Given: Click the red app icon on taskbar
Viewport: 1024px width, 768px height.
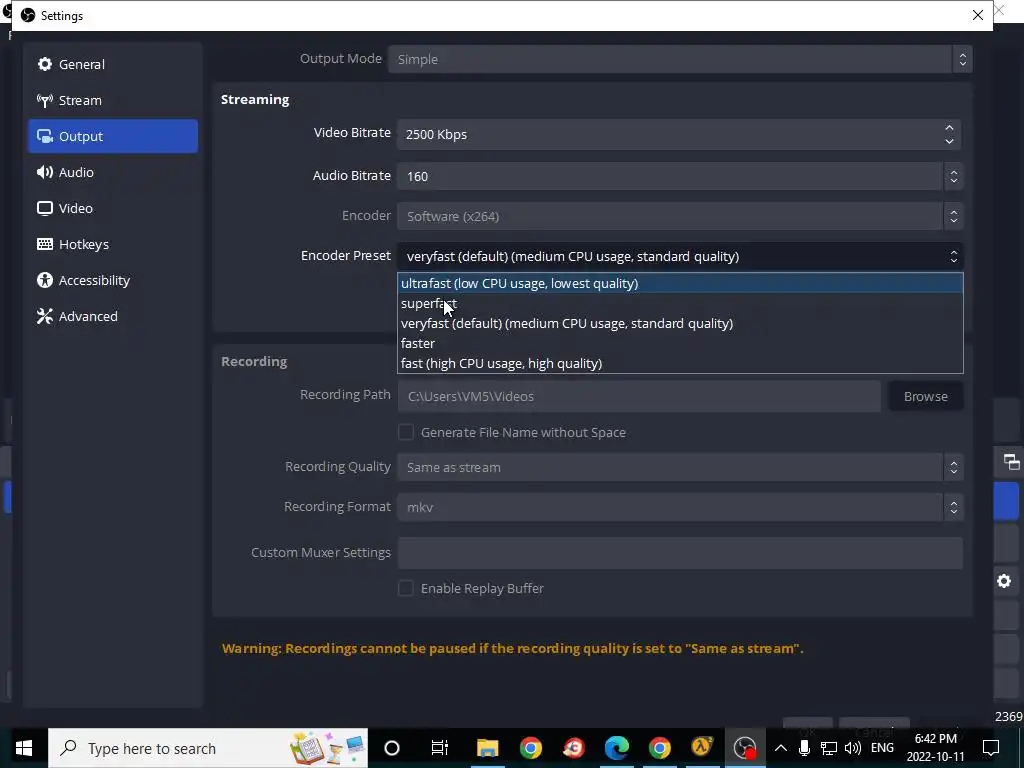Looking at the screenshot, I should (x=573, y=748).
